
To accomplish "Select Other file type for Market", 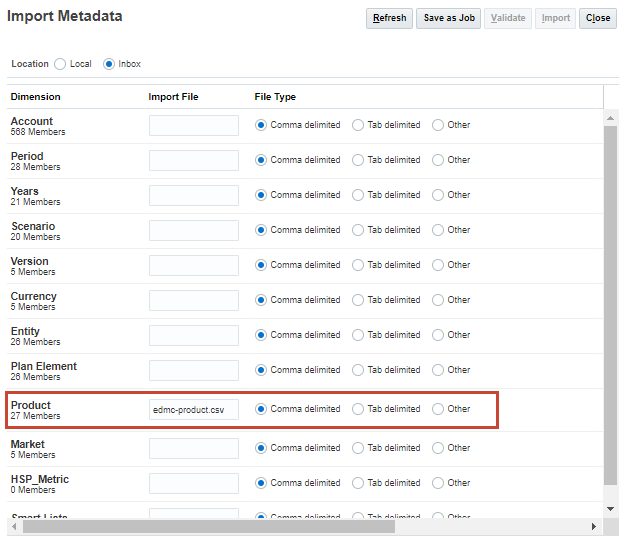I will [438, 448].
